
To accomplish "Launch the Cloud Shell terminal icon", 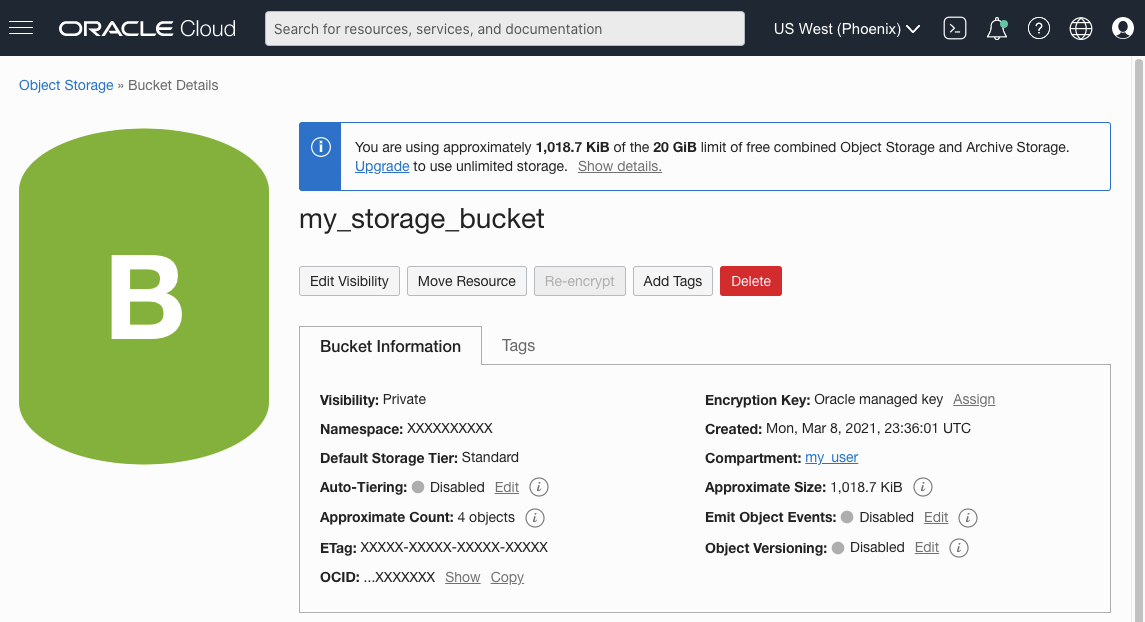I will [955, 29].
